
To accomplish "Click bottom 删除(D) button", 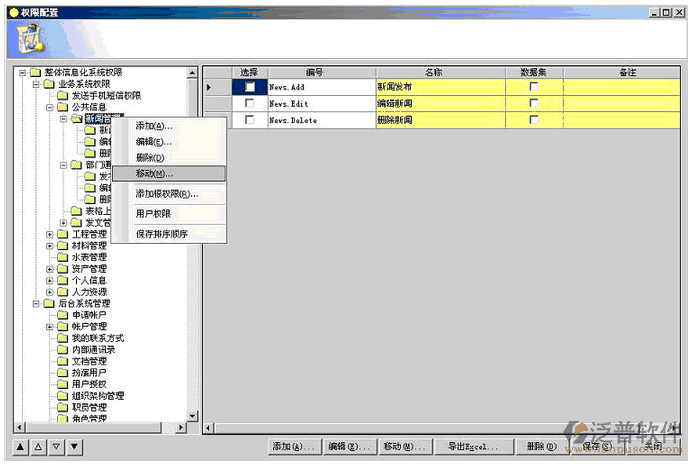I will click(541, 447).
